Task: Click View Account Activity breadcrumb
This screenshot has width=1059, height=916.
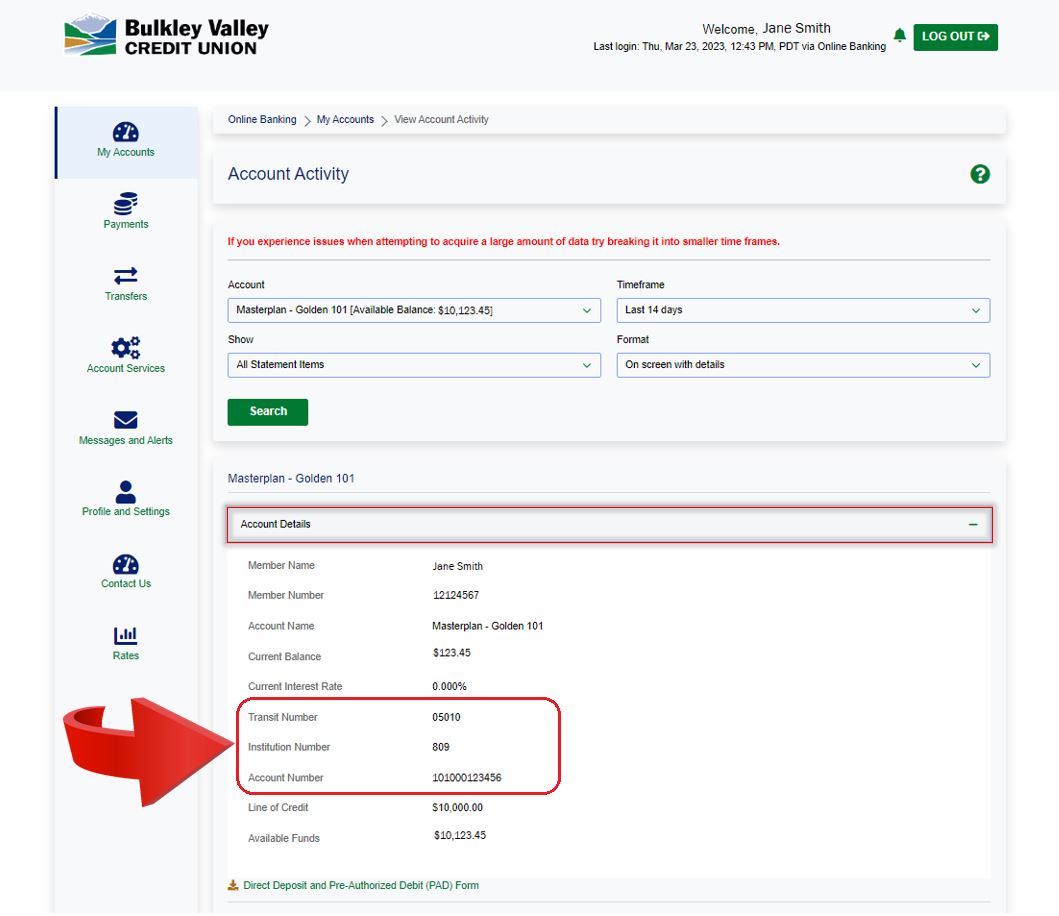Action: coord(441,120)
